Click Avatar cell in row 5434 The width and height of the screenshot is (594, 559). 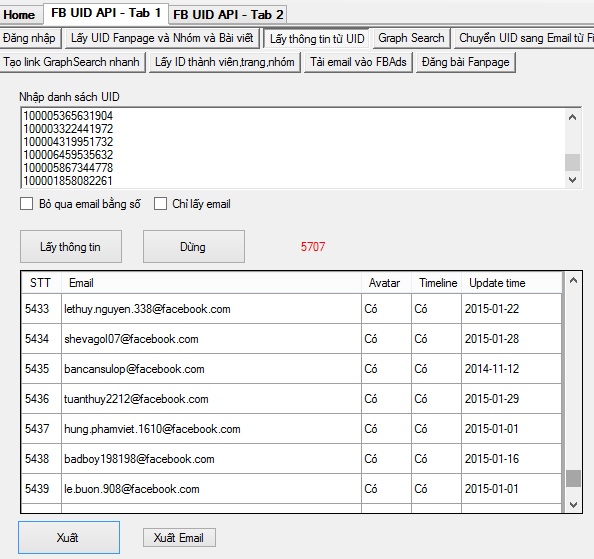point(386,339)
